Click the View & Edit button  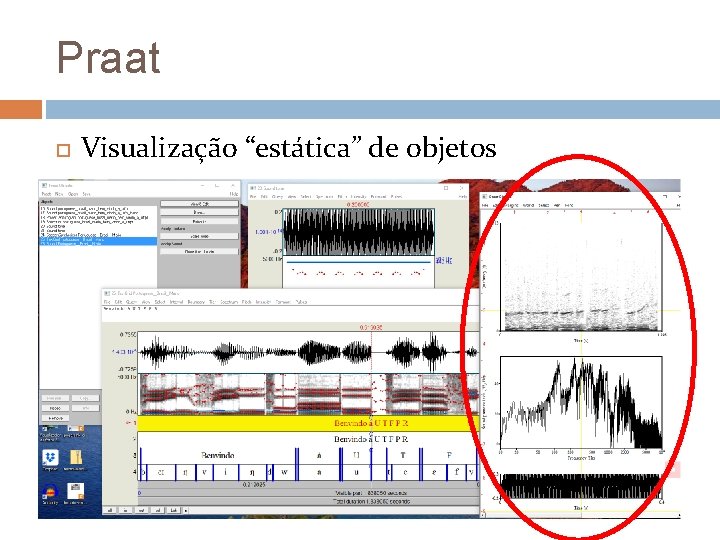click(199, 204)
